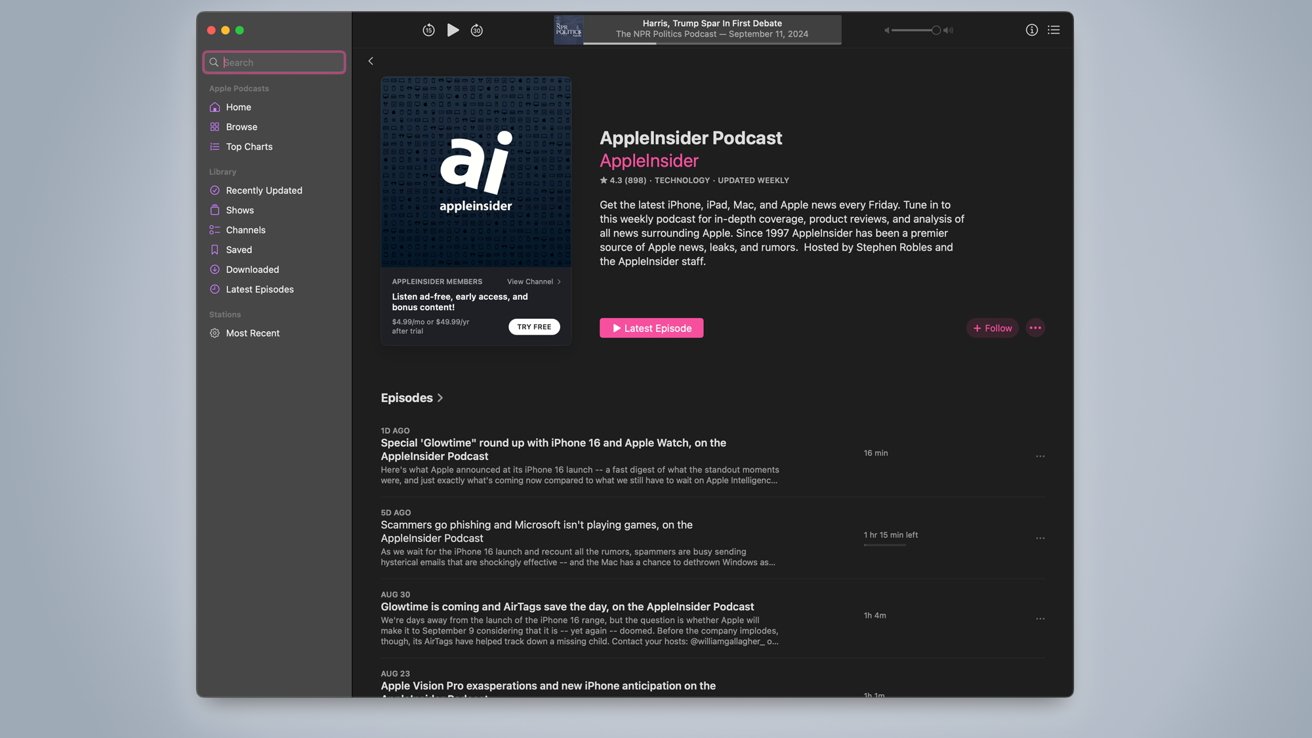Click the TECHNOLOGY category label
The width and height of the screenshot is (1312, 738).
[x=682, y=181]
